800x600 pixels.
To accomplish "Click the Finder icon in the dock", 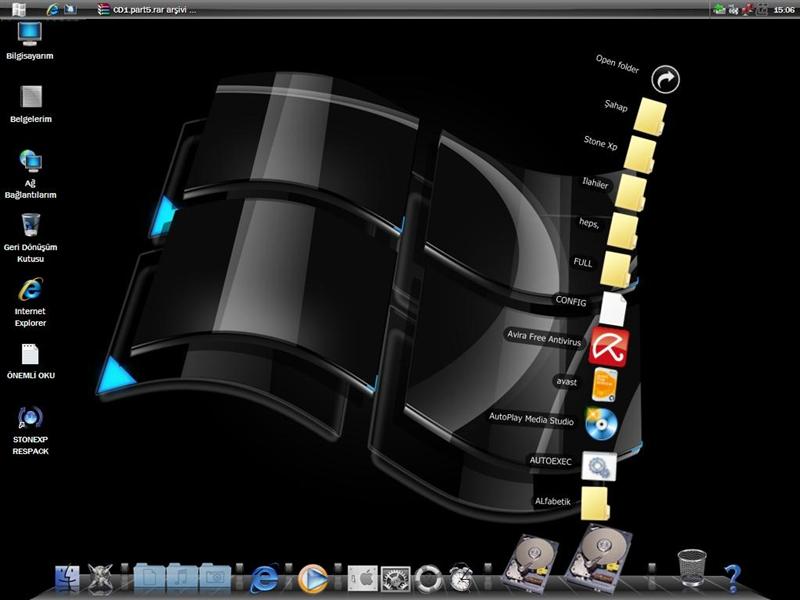I will click(67, 579).
